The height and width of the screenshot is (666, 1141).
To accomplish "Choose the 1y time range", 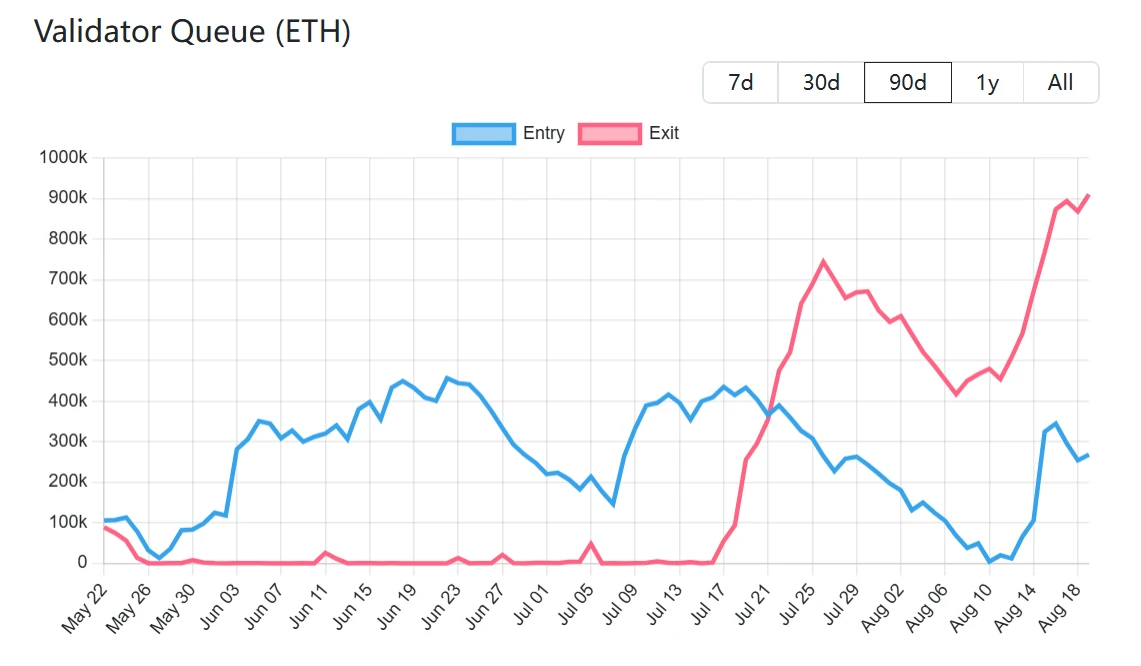I will [987, 82].
